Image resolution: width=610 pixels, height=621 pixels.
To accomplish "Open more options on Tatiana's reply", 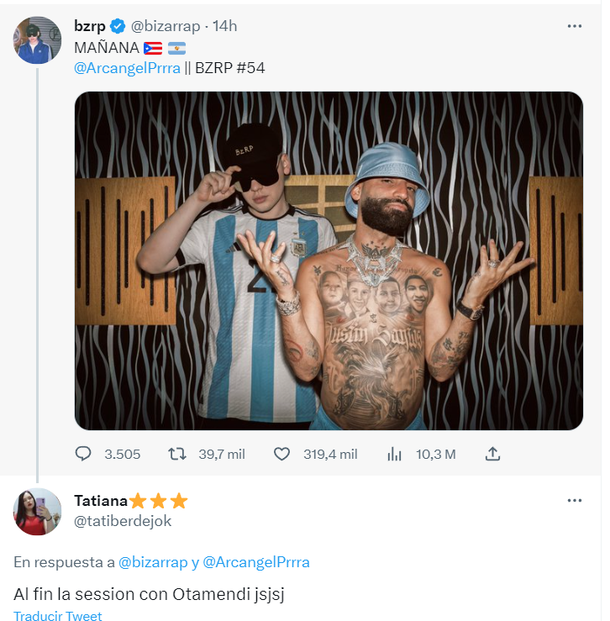I will pyautogui.click(x=574, y=500).
